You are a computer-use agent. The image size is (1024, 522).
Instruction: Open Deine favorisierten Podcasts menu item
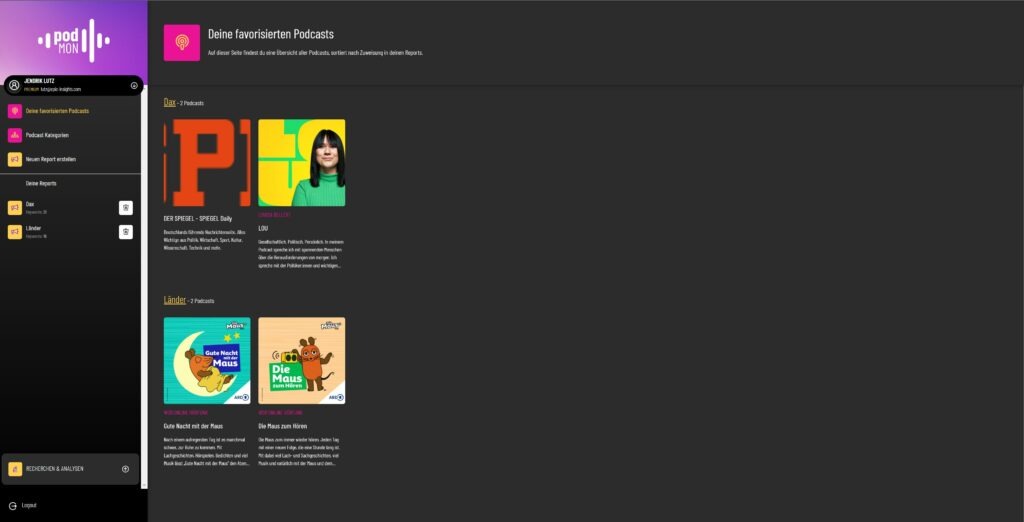[x=57, y=111]
